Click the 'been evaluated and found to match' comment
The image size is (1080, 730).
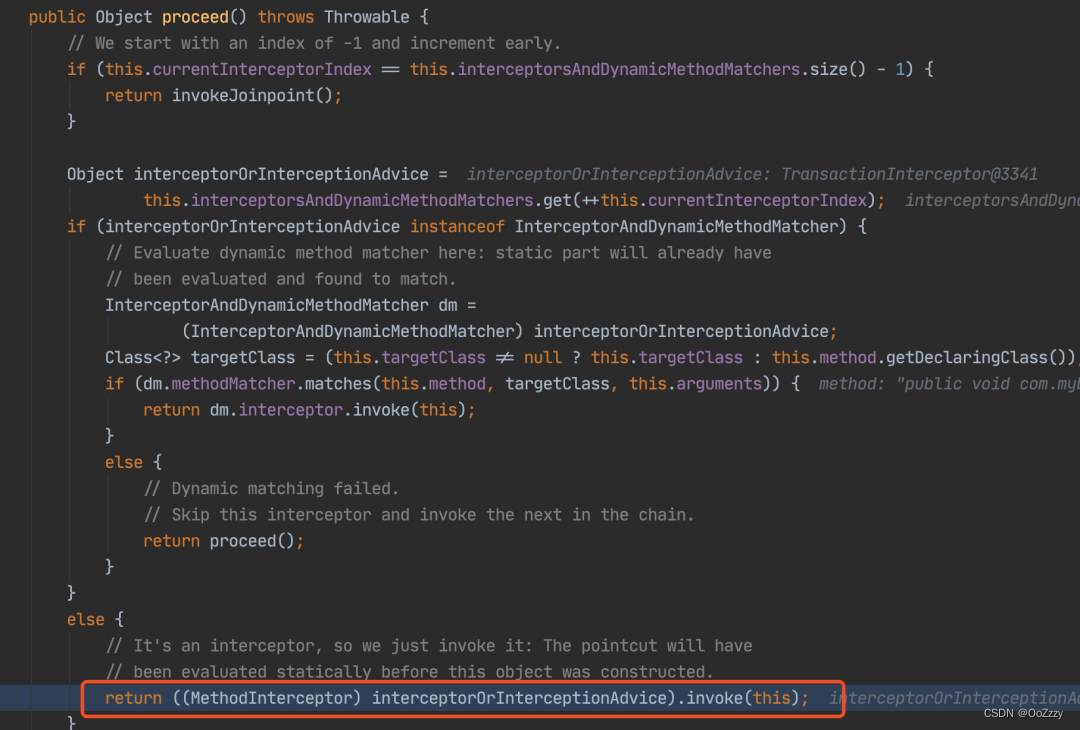[x=280, y=279]
